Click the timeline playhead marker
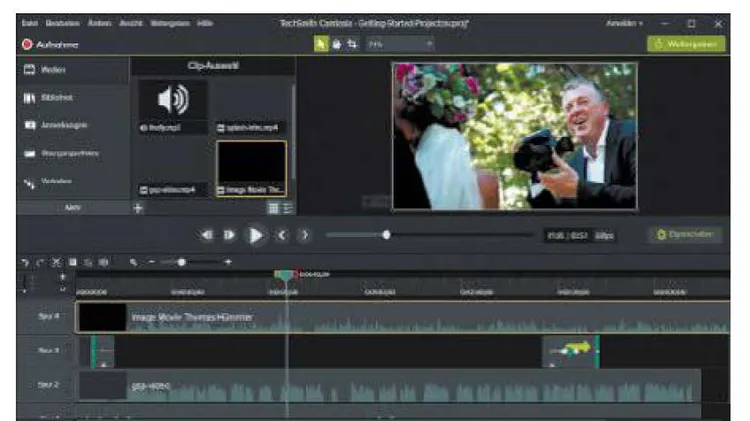 point(286,275)
